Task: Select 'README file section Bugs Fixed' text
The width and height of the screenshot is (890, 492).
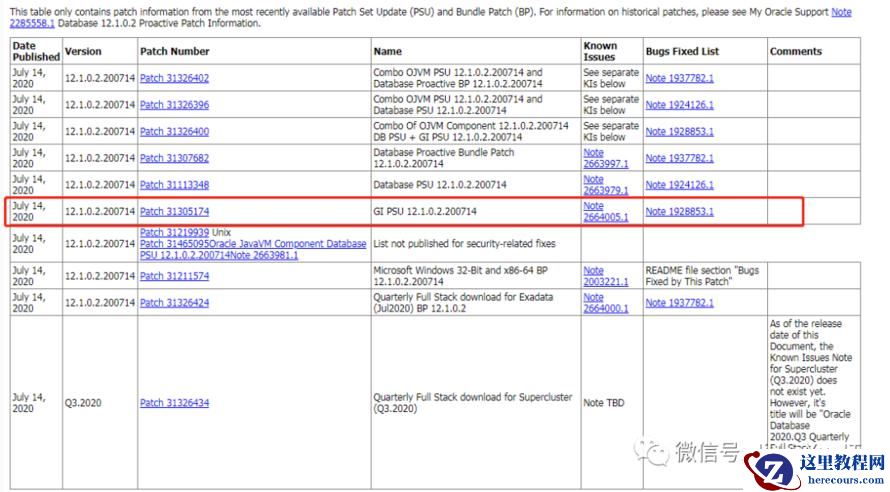Action: coord(702,276)
